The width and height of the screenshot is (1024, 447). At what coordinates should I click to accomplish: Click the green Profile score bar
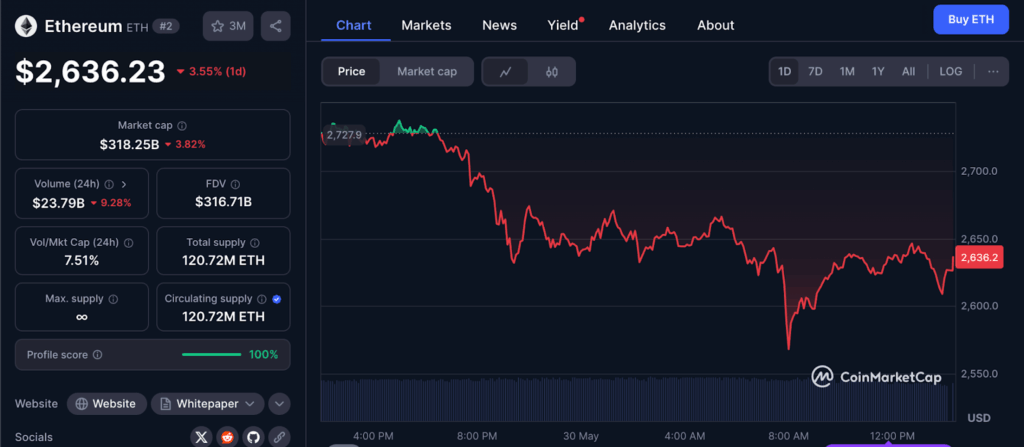pyautogui.click(x=211, y=354)
